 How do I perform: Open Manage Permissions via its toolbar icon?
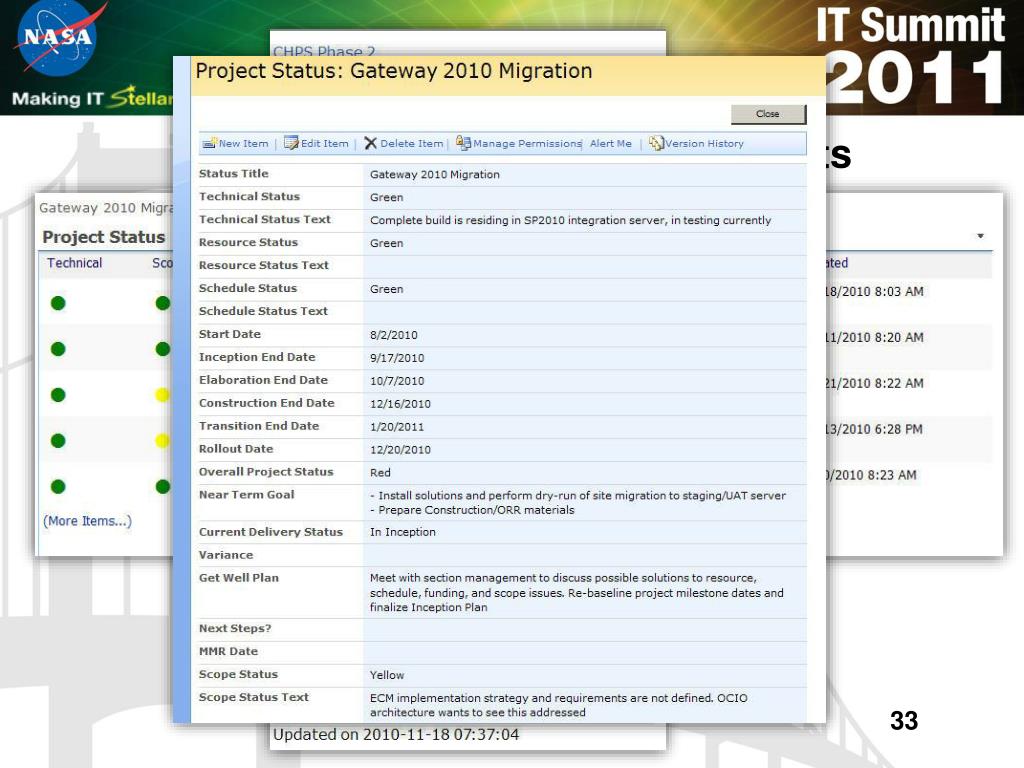coord(463,142)
